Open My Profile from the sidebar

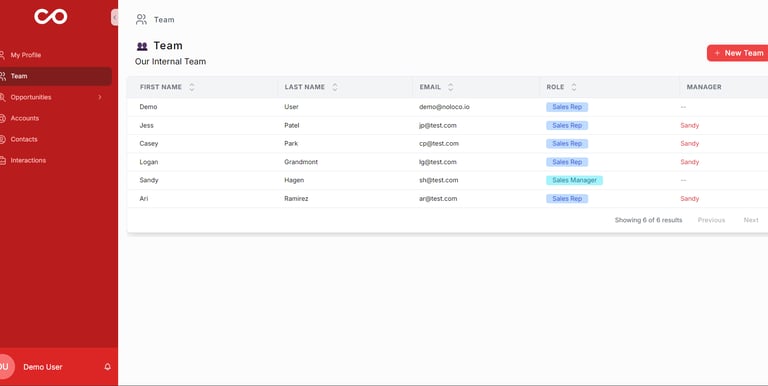click(x=26, y=55)
